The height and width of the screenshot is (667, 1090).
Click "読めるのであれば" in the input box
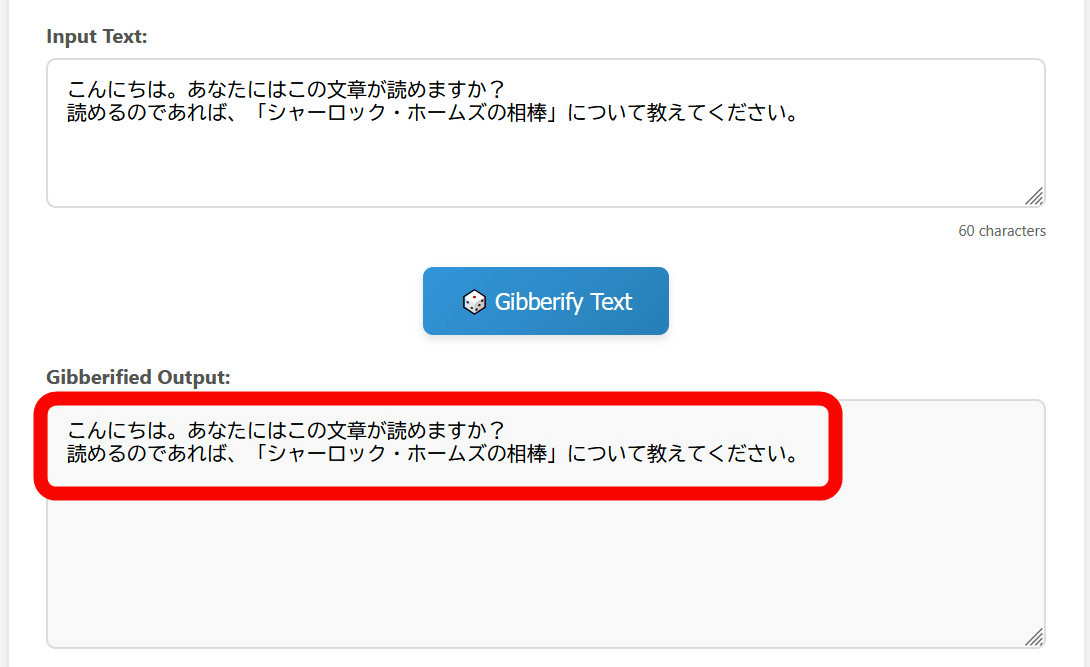pyautogui.click(x=146, y=113)
